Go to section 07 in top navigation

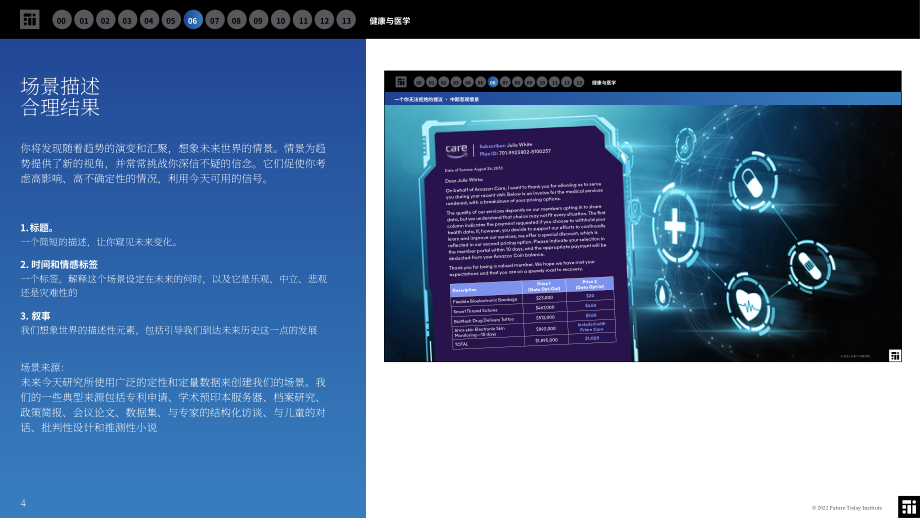coord(215,20)
